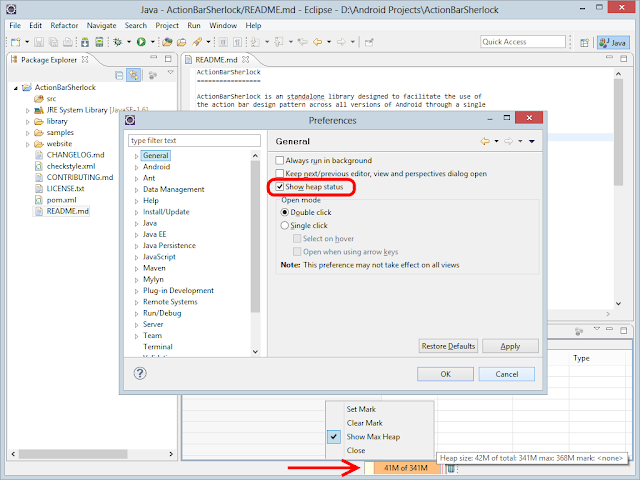Choose Set Mark from the heap context menu
The height and width of the screenshot is (480, 640).
click(361, 409)
